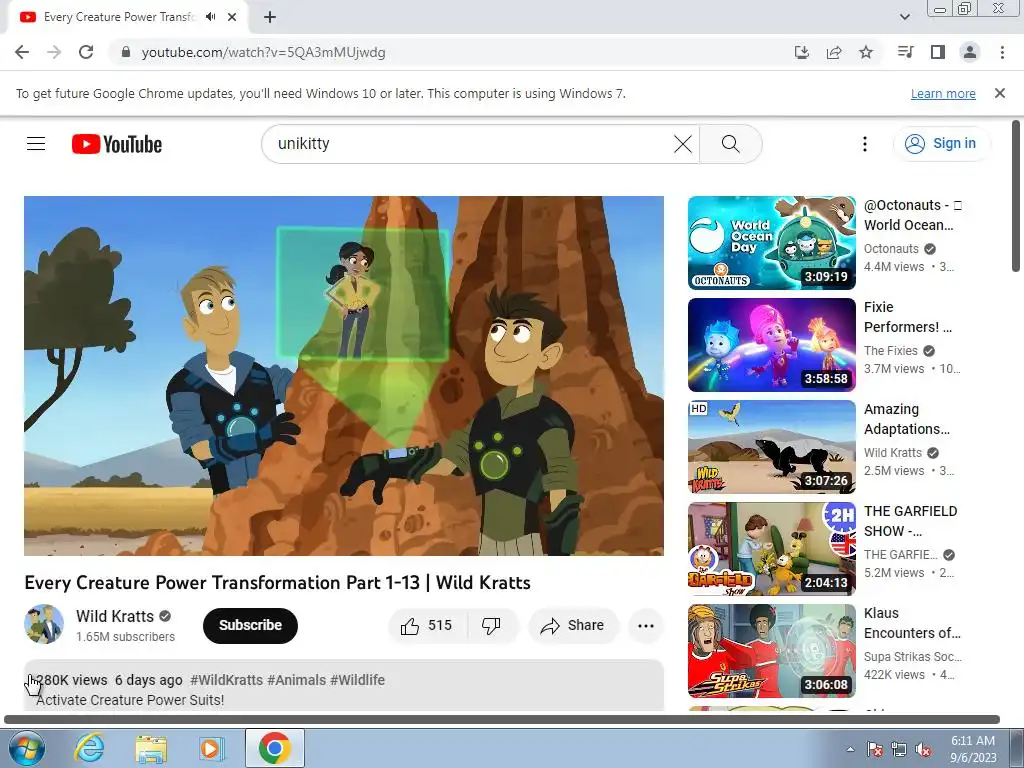Viewport: 1024px width, 768px height.
Task: Open YouTube settings three-dot menu
Action: [x=865, y=144]
